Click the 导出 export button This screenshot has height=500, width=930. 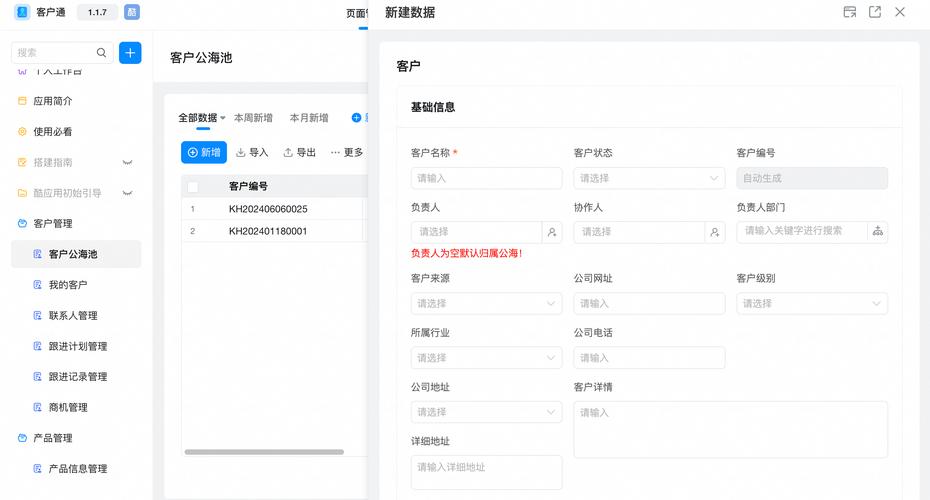(x=300, y=152)
